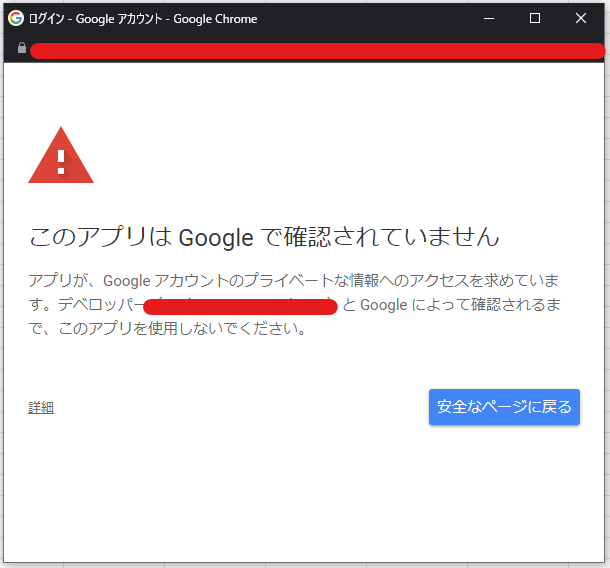Minimize the Google login window

489,18
